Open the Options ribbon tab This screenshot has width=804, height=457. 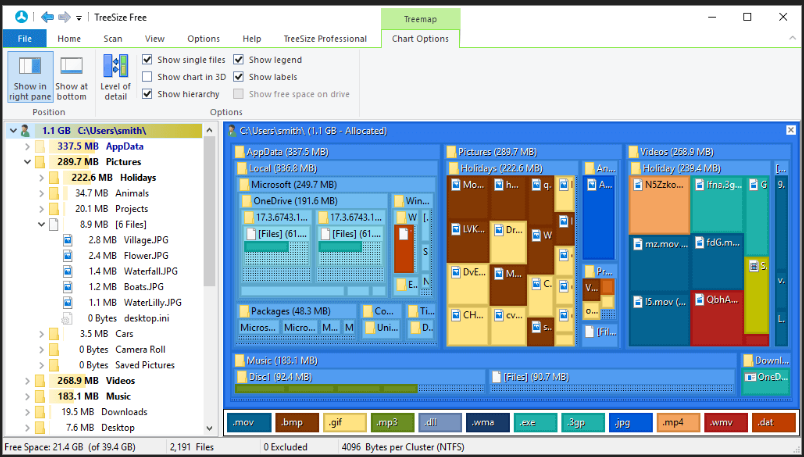click(204, 38)
